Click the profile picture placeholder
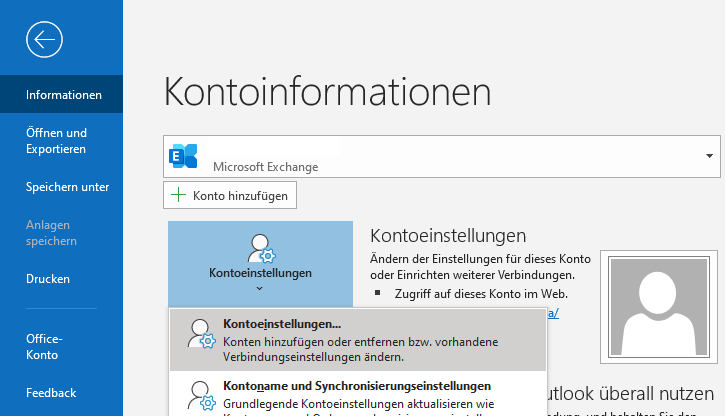The height and width of the screenshot is (416, 725). pos(659,307)
